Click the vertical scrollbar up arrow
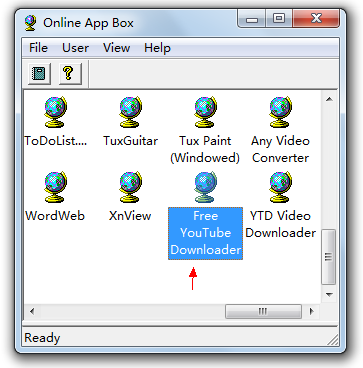 pyautogui.click(x=329, y=99)
